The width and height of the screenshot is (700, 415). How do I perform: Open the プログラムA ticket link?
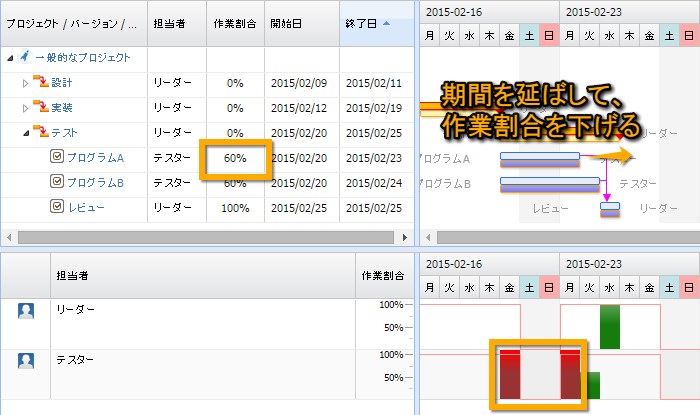[x=95, y=158]
